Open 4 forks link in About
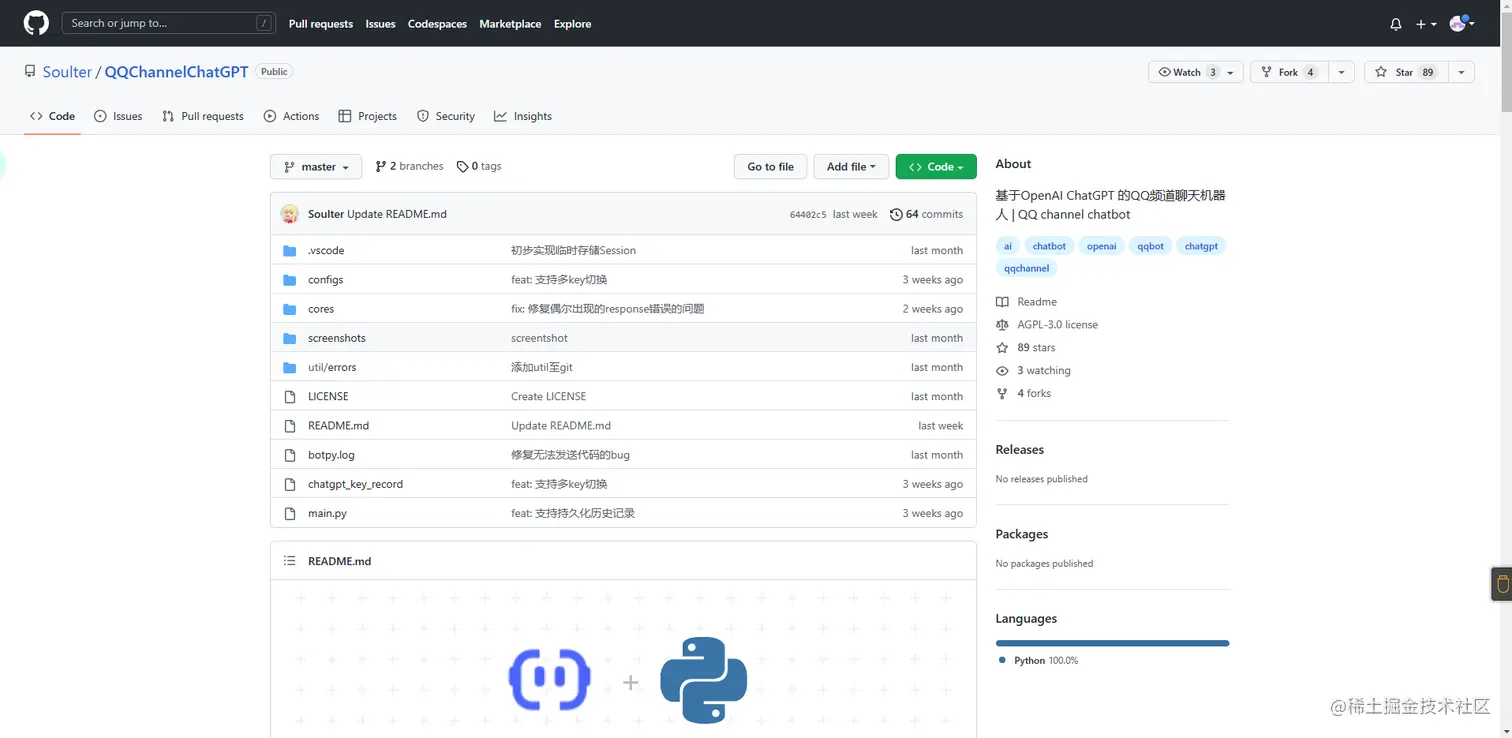 tap(1024, 394)
